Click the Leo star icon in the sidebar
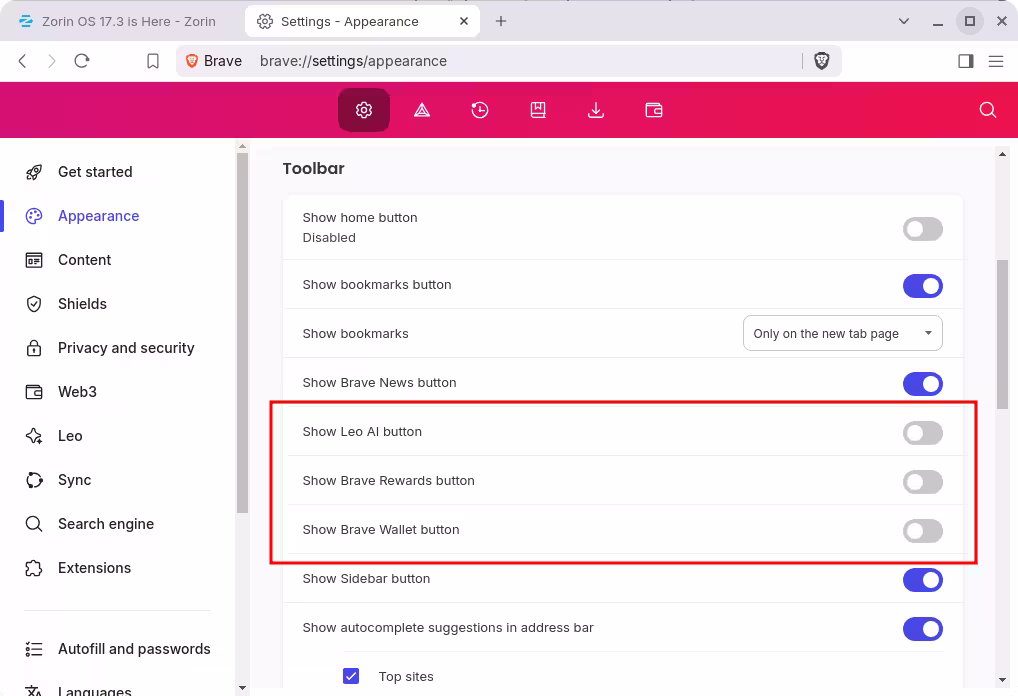1018x696 pixels. 34,436
